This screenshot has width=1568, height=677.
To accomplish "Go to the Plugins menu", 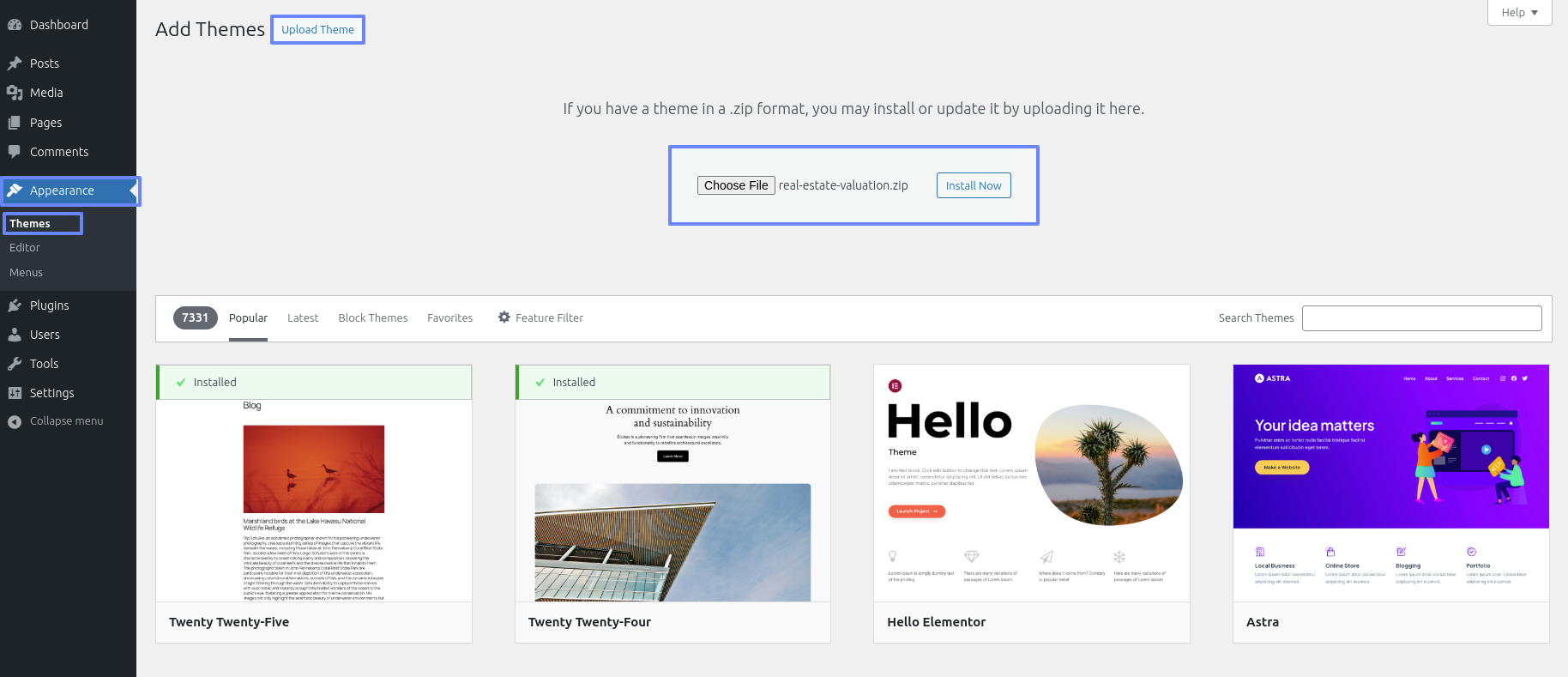I will (68, 305).
